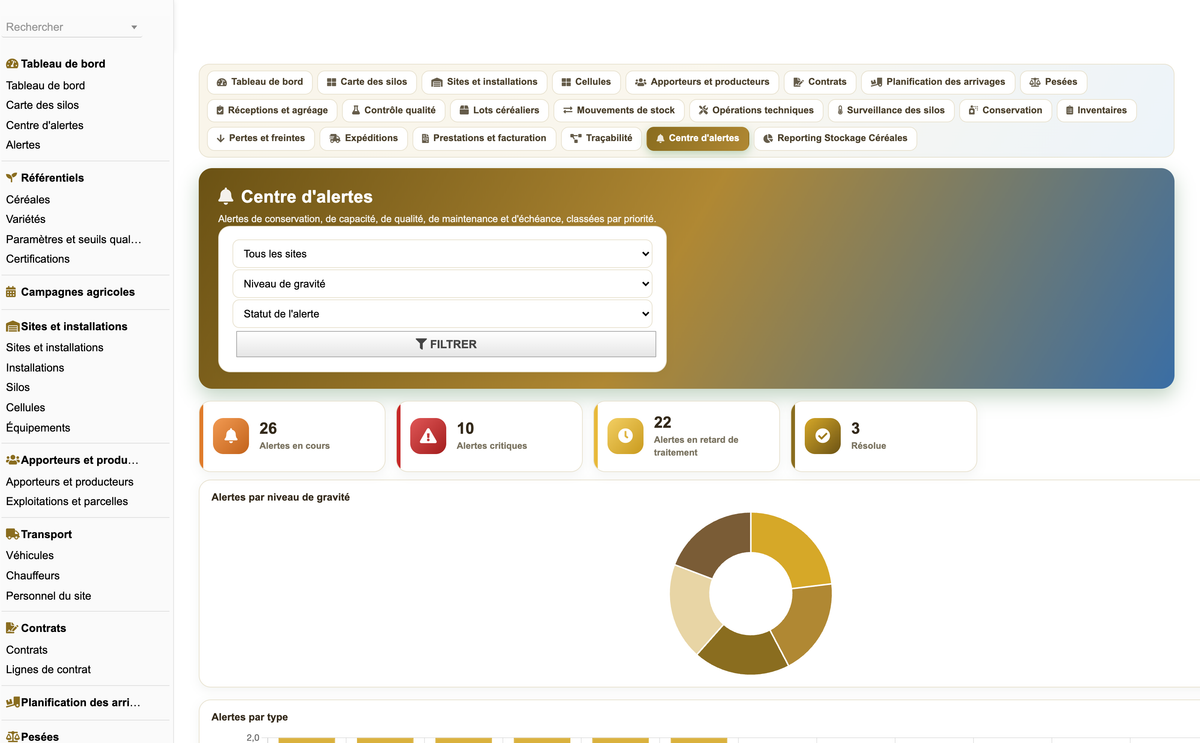Switch to the Pesées tab
The width and height of the screenshot is (1200, 743).
pyautogui.click(x=1053, y=82)
